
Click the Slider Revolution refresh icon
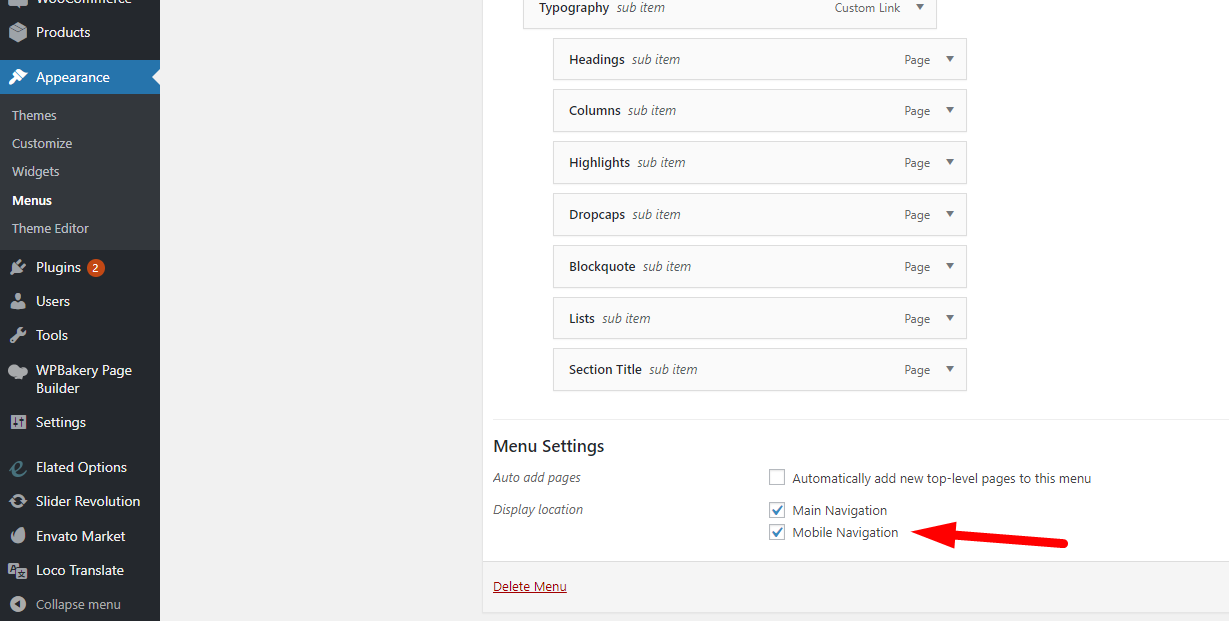point(18,501)
